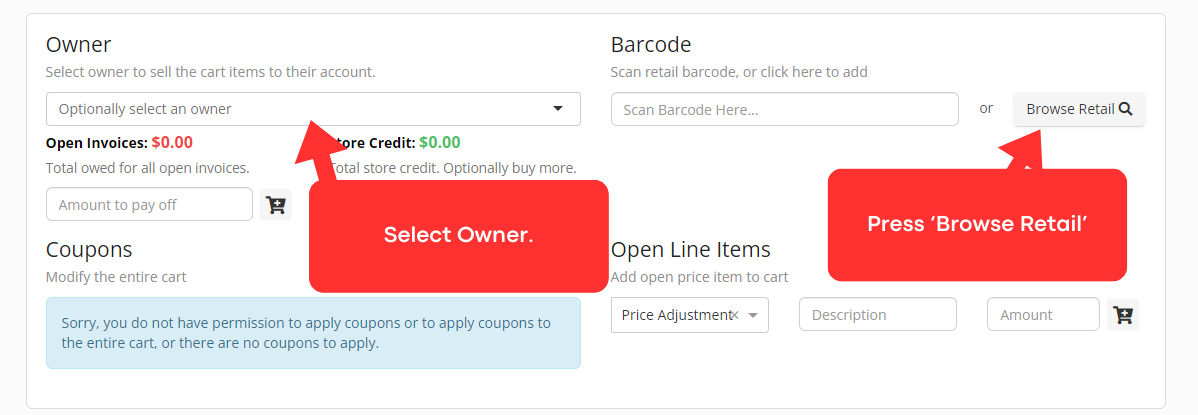Click the open line item Amount field
The width and height of the screenshot is (1198, 415).
[1042, 315]
